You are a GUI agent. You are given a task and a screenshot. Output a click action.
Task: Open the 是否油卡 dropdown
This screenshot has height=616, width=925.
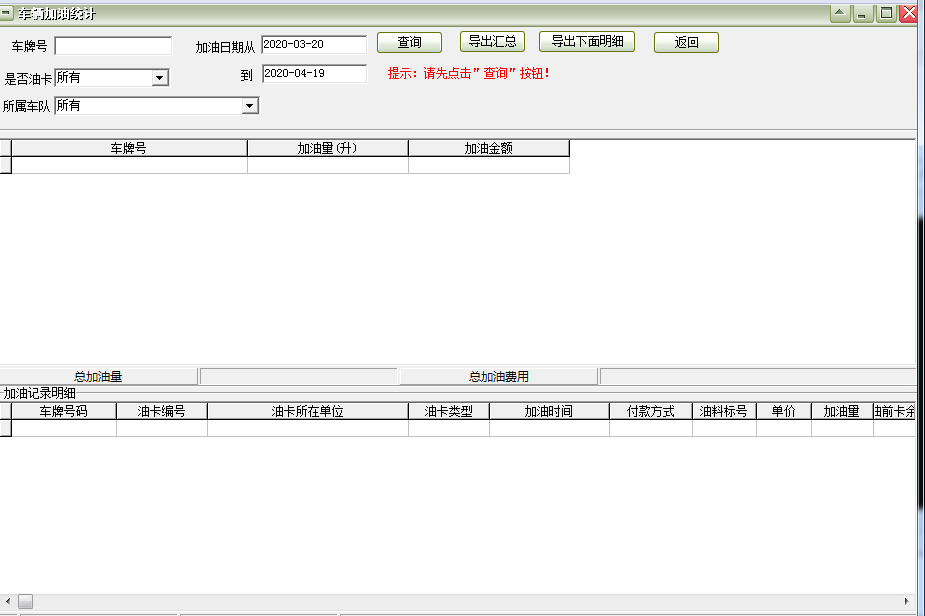coord(159,78)
